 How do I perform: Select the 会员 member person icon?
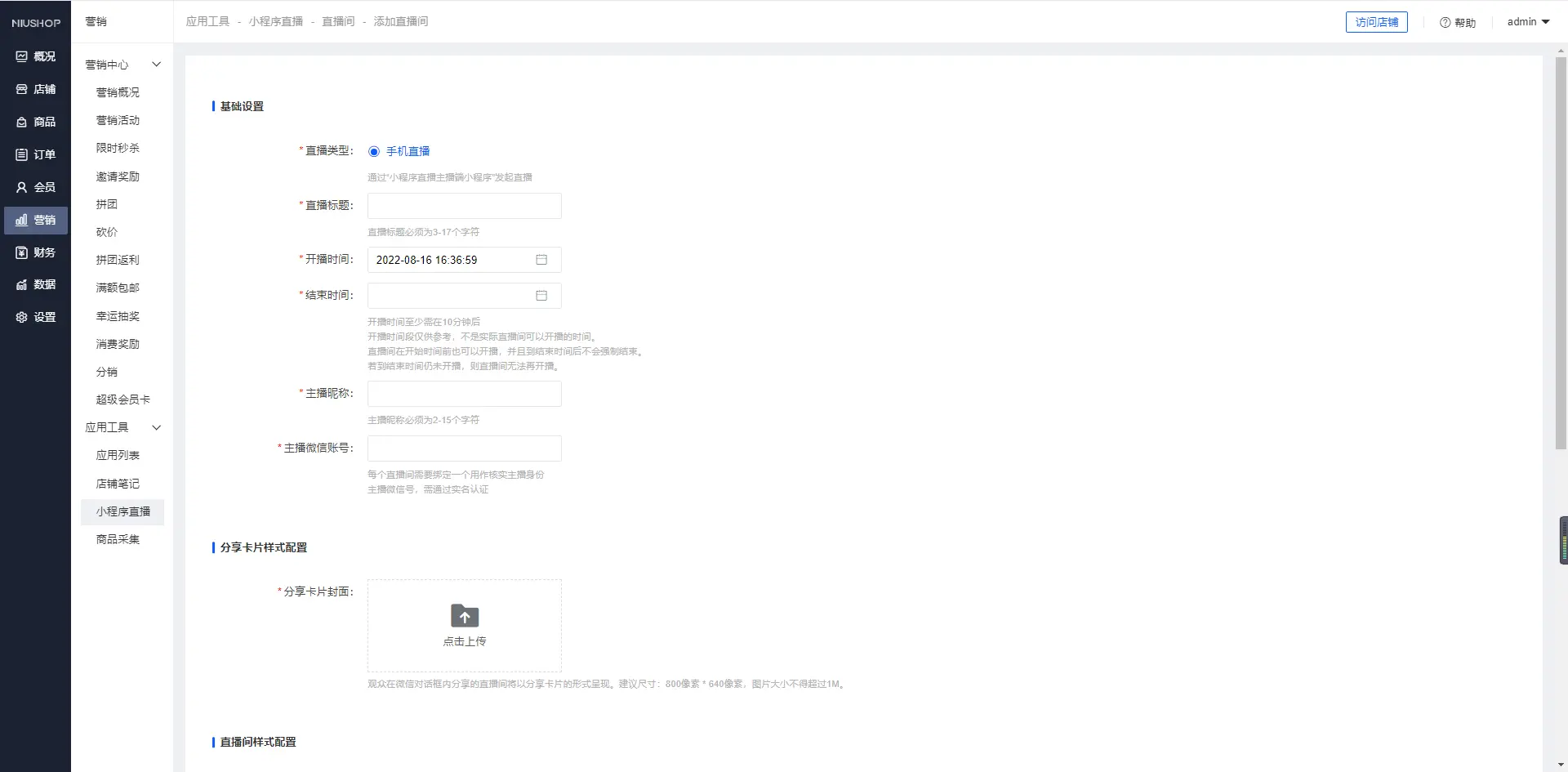coord(22,187)
